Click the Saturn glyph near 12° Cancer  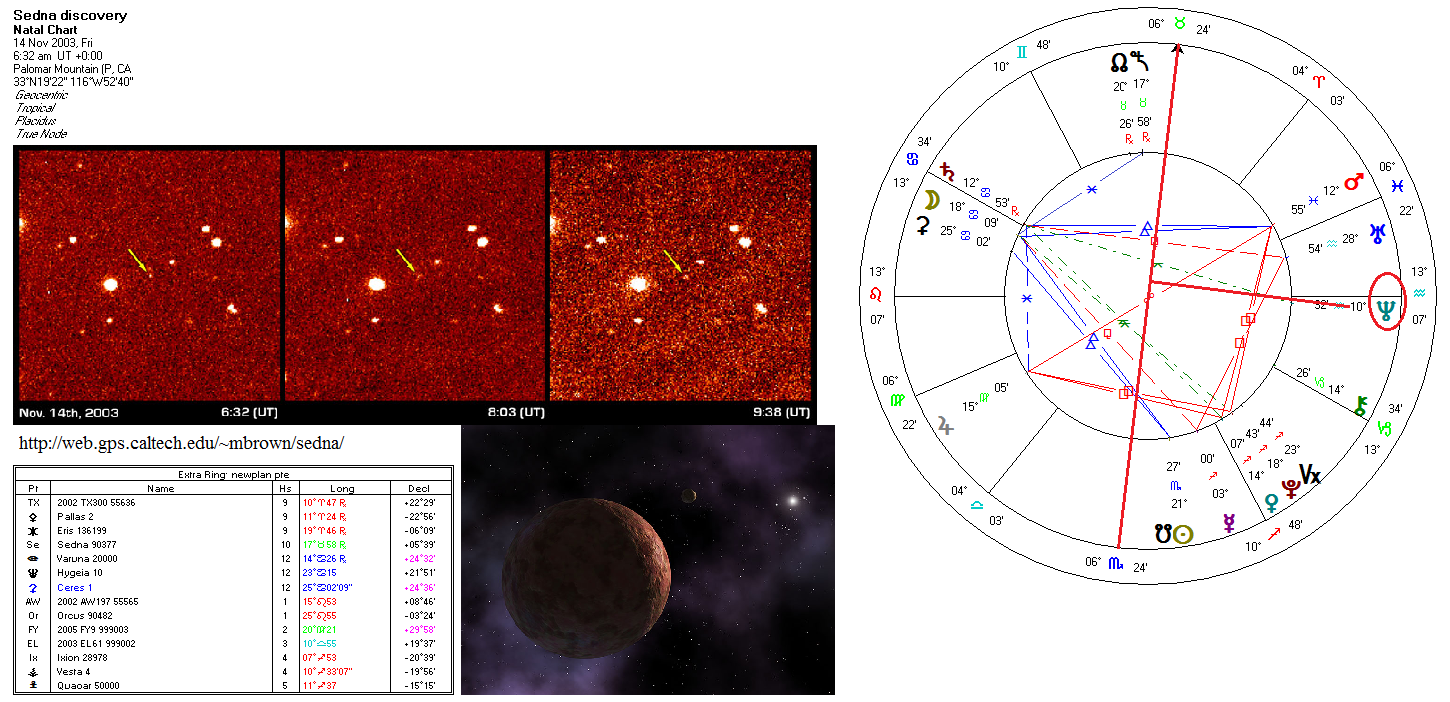(x=948, y=170)
